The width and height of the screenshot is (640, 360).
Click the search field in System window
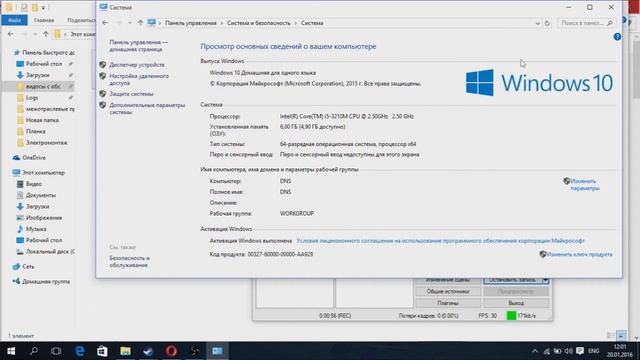pyautogui.click(x=586, y=23)
